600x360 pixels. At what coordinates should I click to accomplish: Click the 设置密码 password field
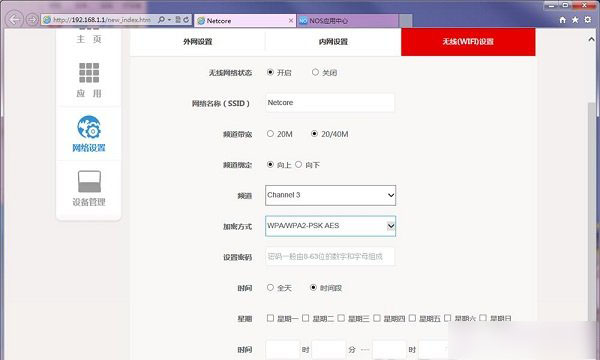pos(330,256)
